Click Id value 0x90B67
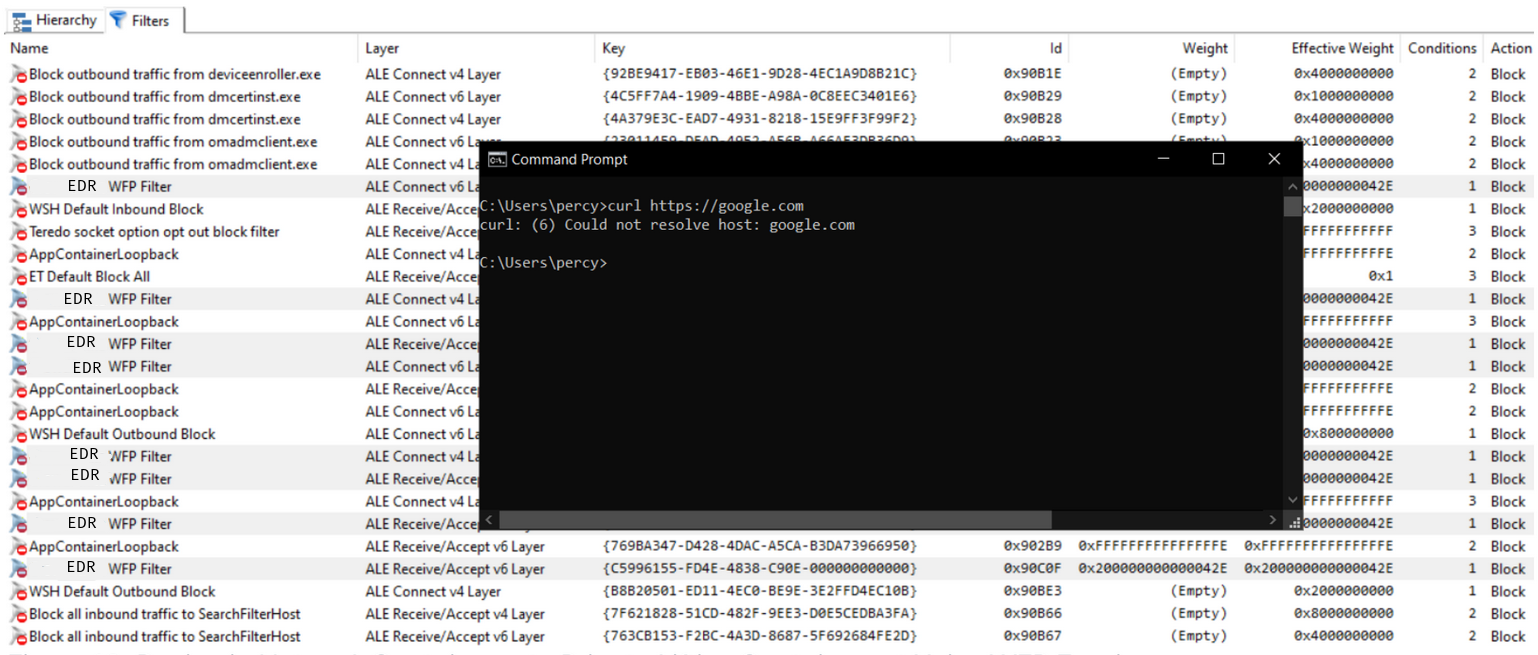Image resolution: width=1538 pixels, height=655 pixels. pyautogui.click(x=1033, y=637)
